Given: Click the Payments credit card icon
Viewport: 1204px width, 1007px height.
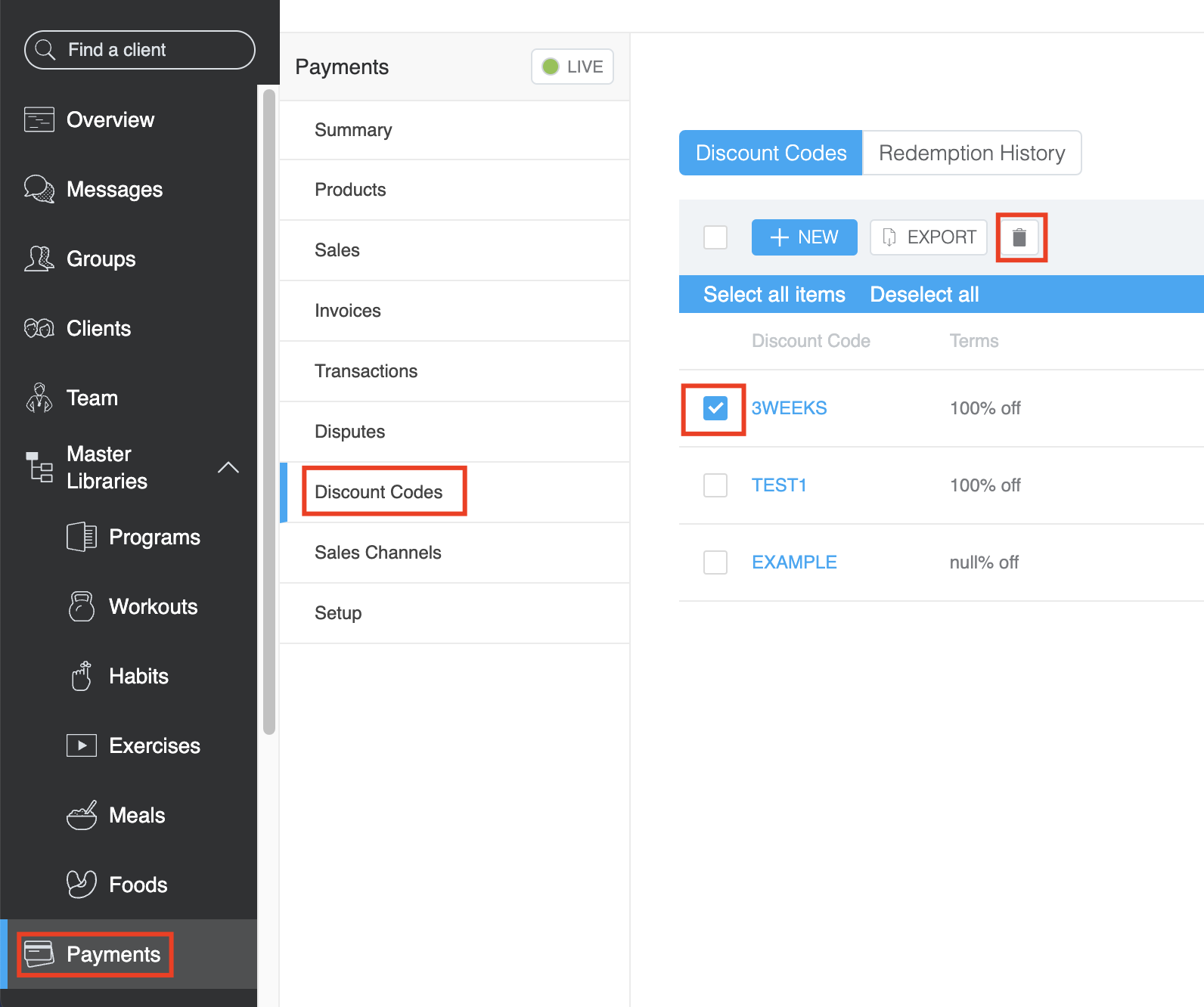Looking at the screenshot, I should click(39, 954).
